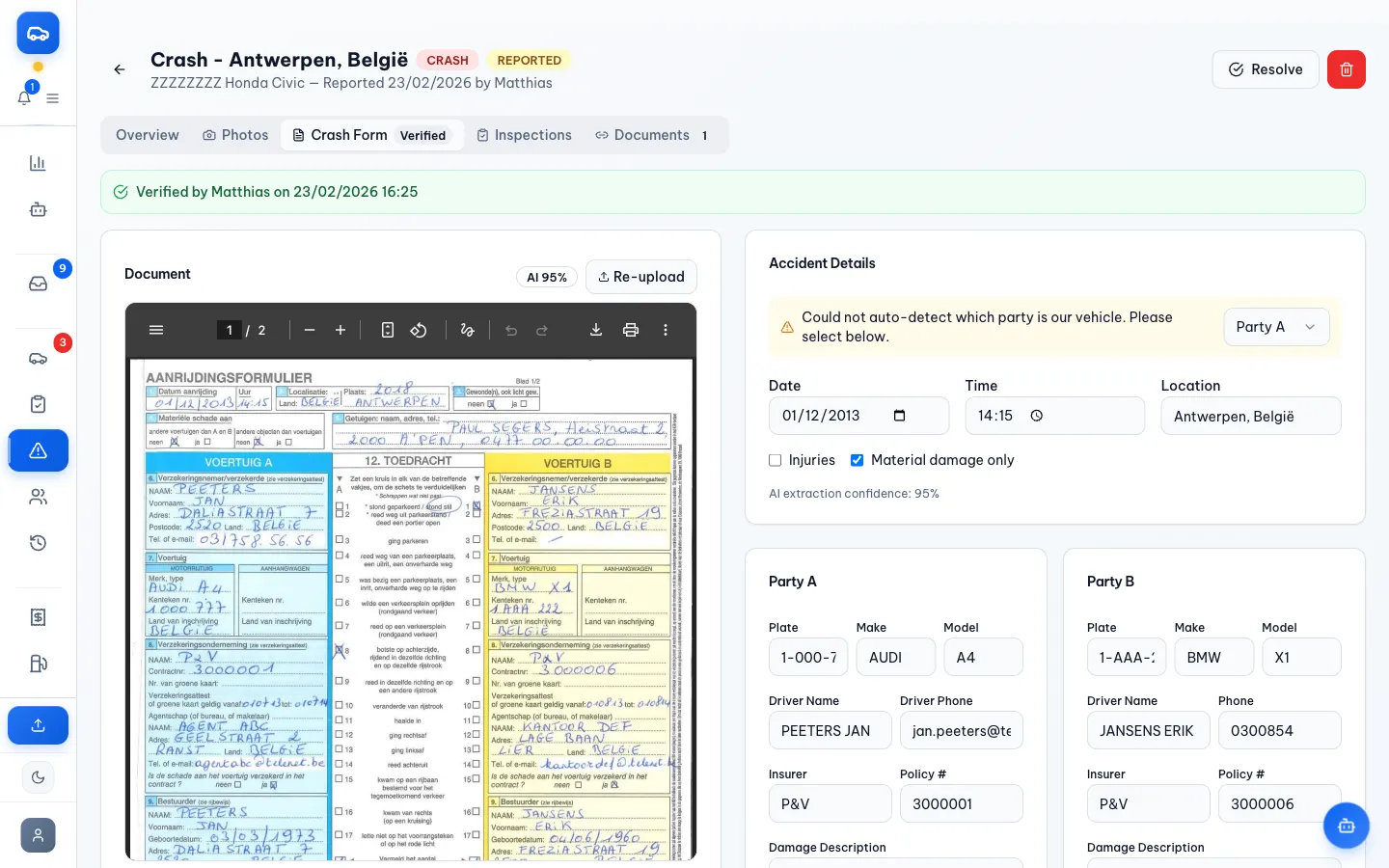Open the vehicles car sidebar icon
The width and height of the screenshot is (1389, 868).
pyautogui.click(x=38, y=358)
